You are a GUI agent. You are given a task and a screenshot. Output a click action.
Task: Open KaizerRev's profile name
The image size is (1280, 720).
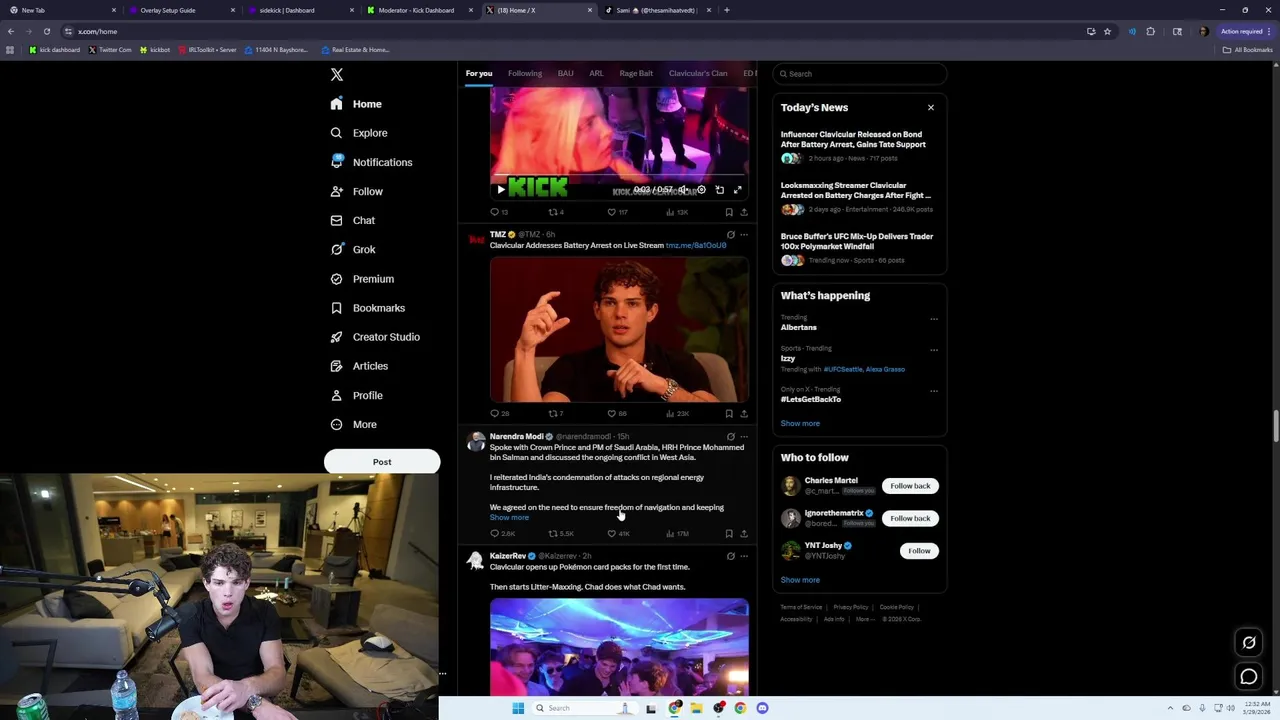pyautogui.click(x=508, y=556)
